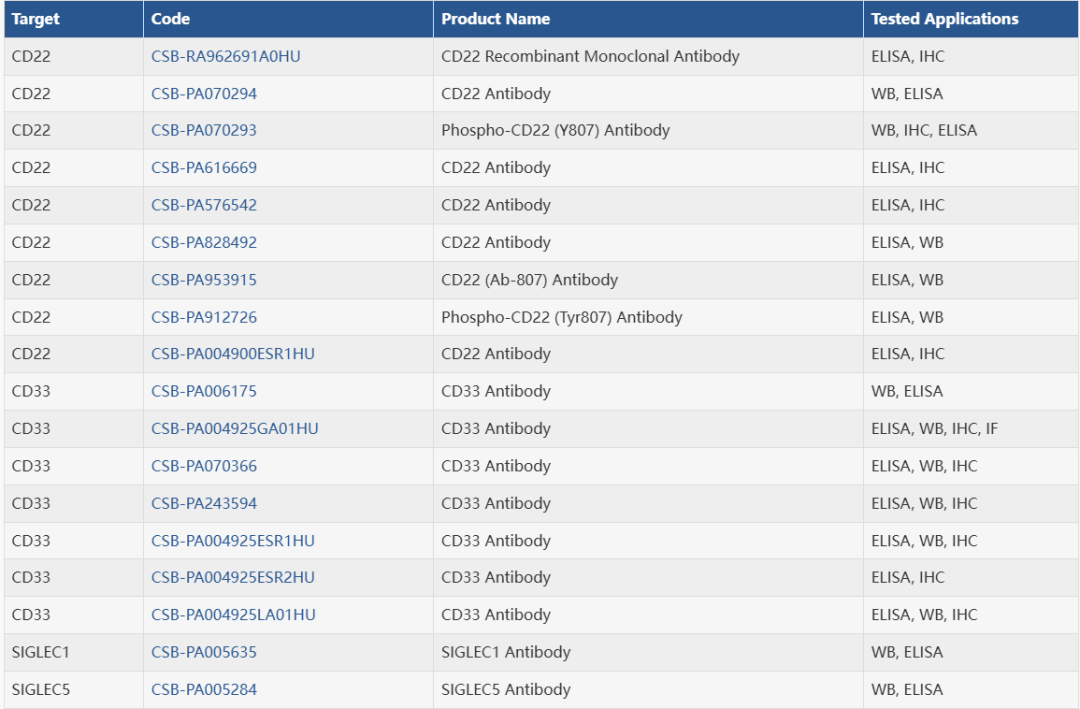Image resolution: width=1080 pixels, height=709 pixels.
Task: Open CSB-PA070294 antibody link
Action: (204, 94)
